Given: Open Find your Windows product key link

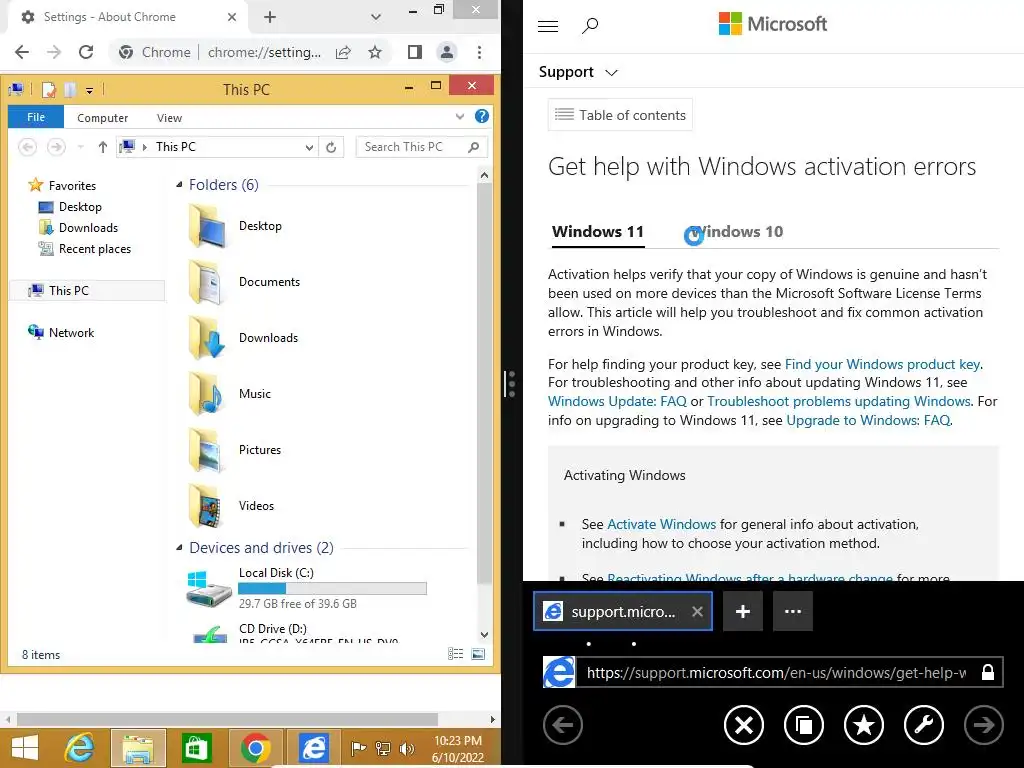Looking at the screenshot, I should click(x=882, y=364).
